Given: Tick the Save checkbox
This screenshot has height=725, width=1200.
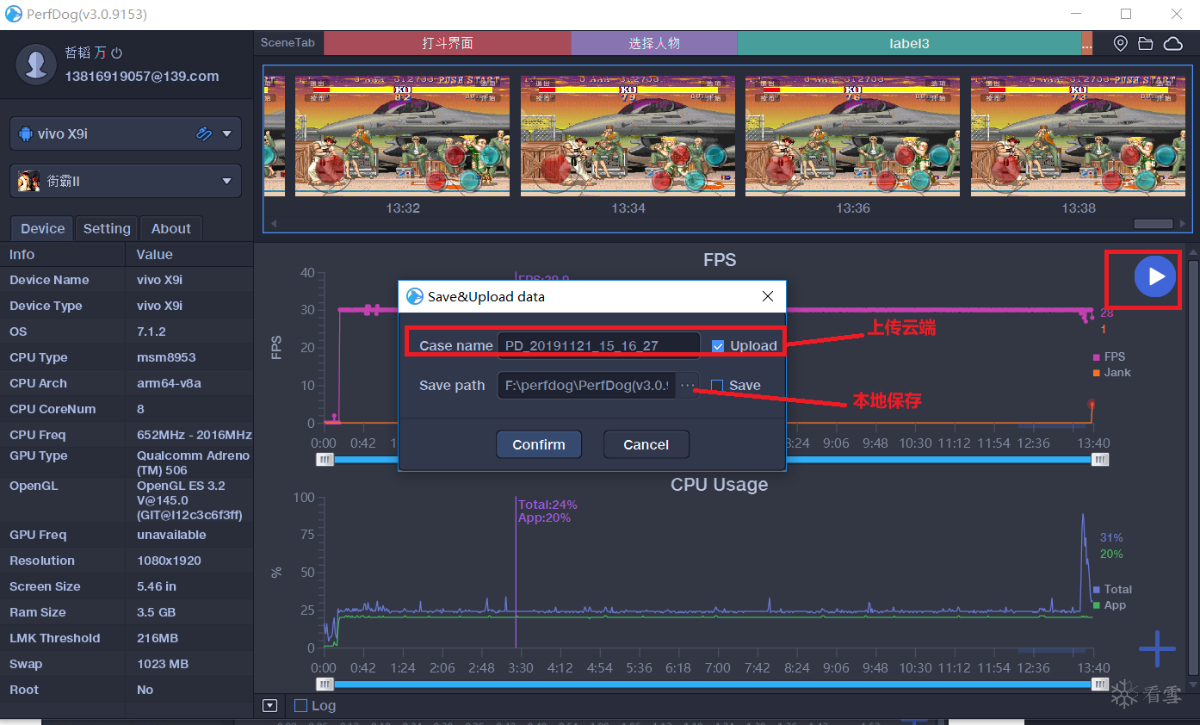Looking at the screenshot, I should [717, 385].
